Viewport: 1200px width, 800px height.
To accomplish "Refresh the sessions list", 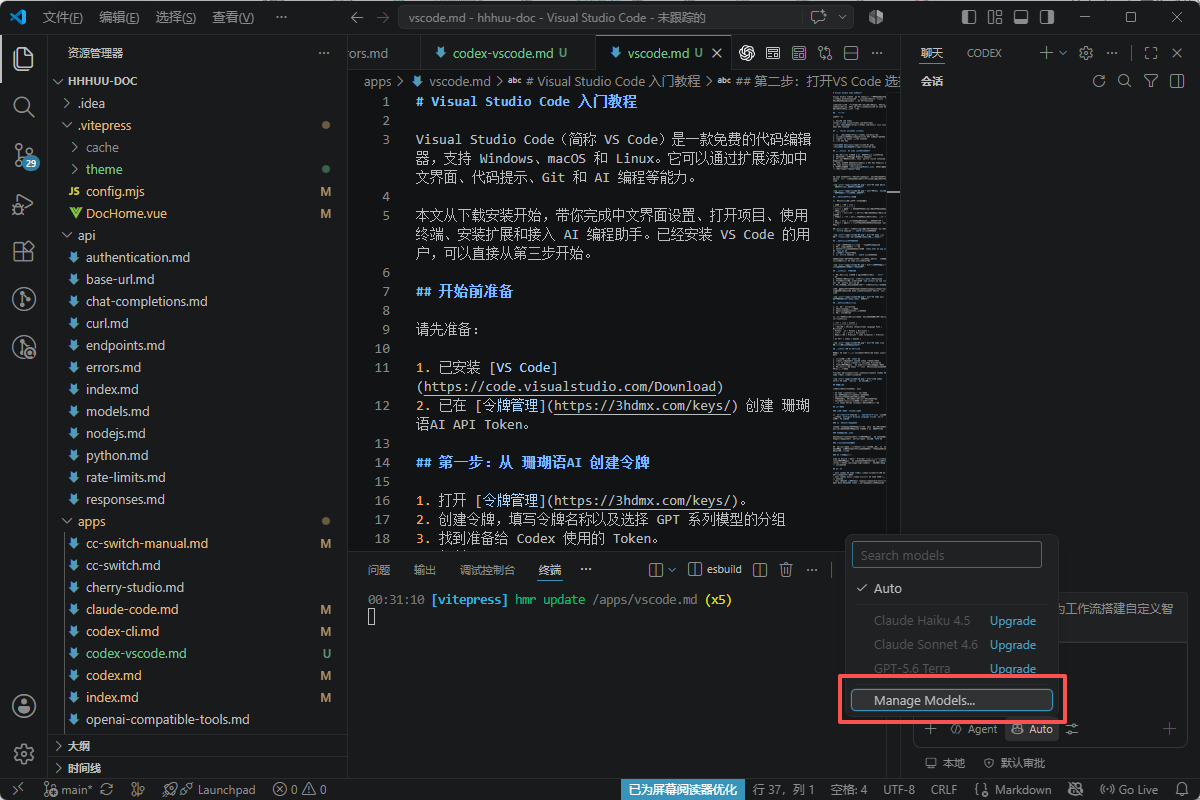I will [1099, 81].
